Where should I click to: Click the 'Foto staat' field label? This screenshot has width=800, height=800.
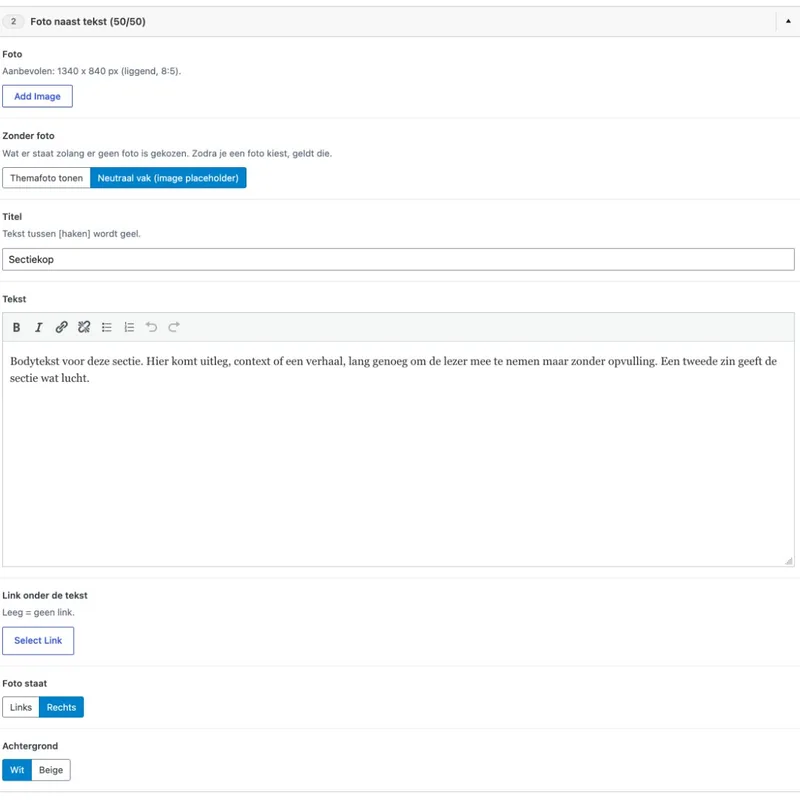point(24,683)
